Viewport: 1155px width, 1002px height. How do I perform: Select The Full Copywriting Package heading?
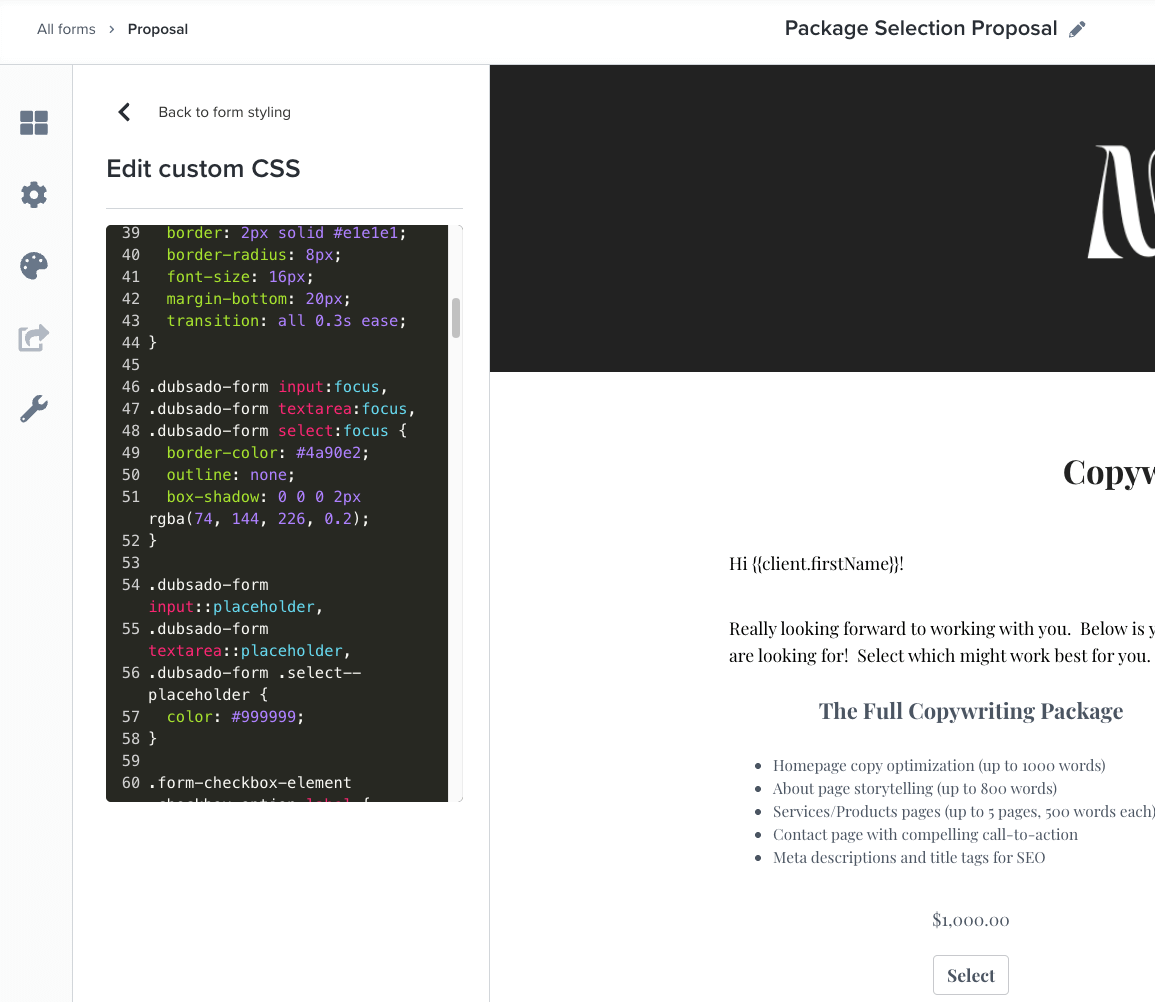point(970,711)
